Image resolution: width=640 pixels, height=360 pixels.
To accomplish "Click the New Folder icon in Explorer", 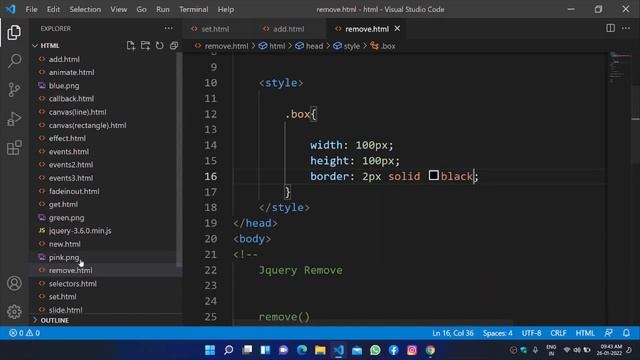I will click(x=145, y=45).
